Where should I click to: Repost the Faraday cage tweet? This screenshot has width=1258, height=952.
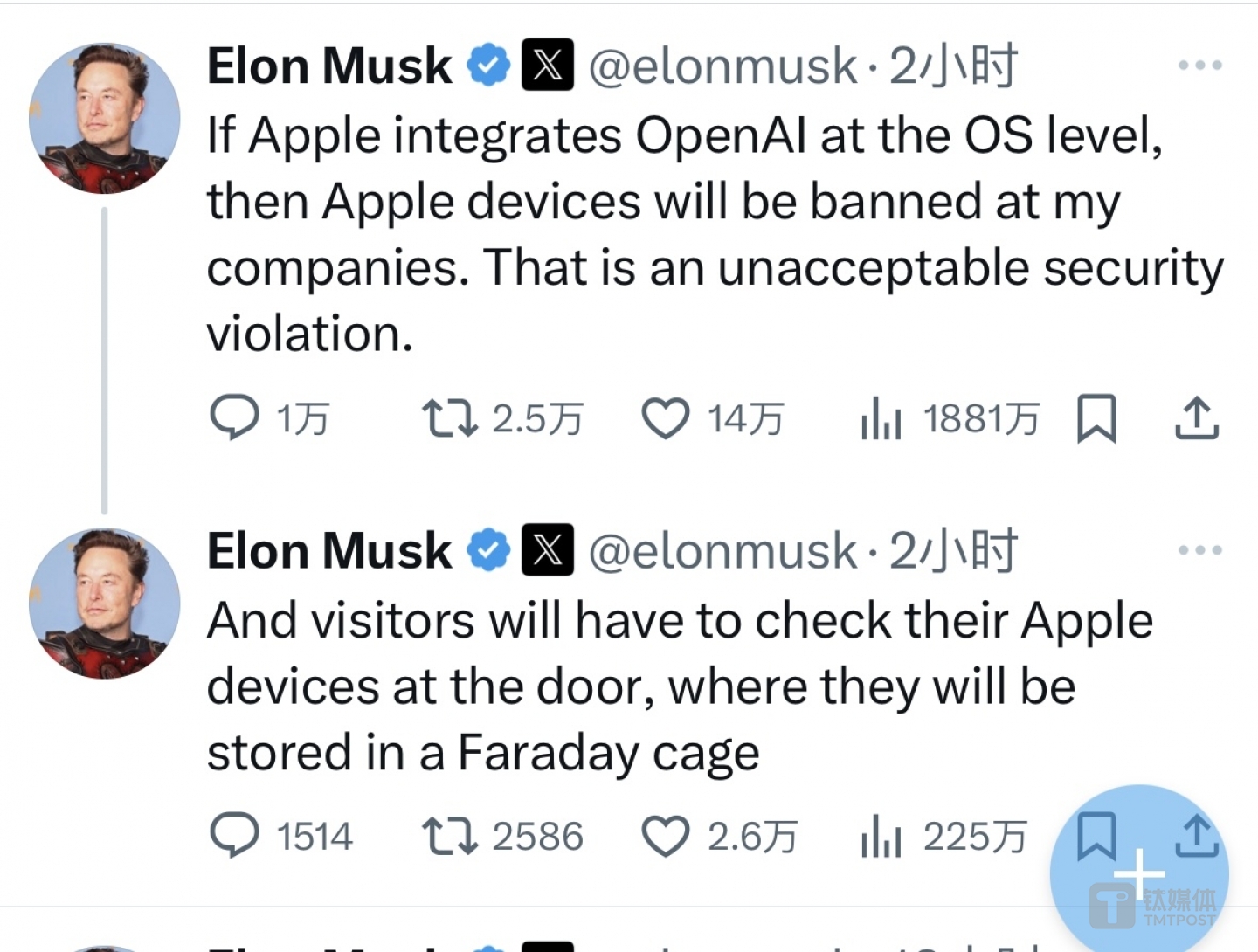point(449,836)
